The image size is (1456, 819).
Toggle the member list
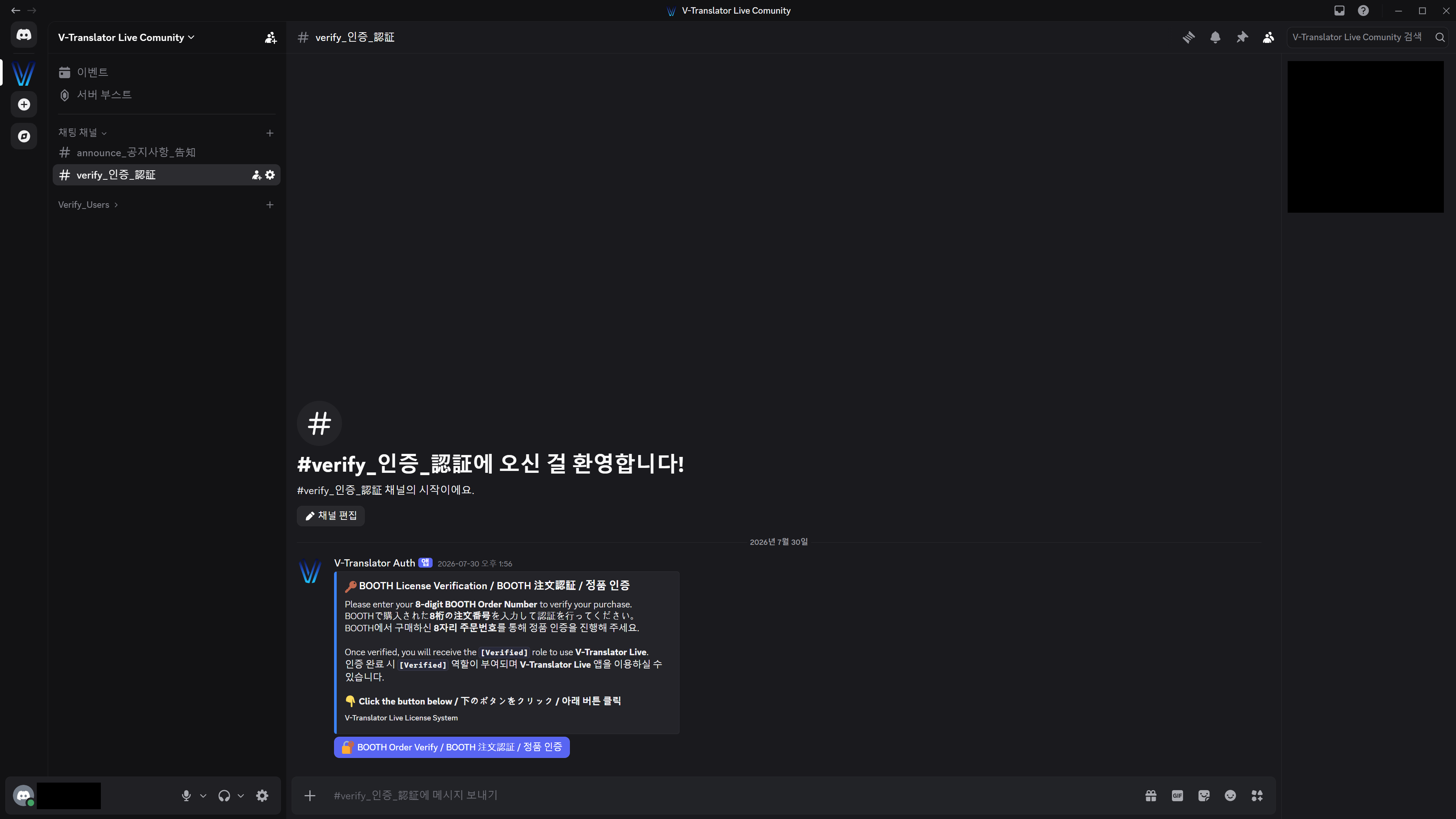click(1268, 37)
